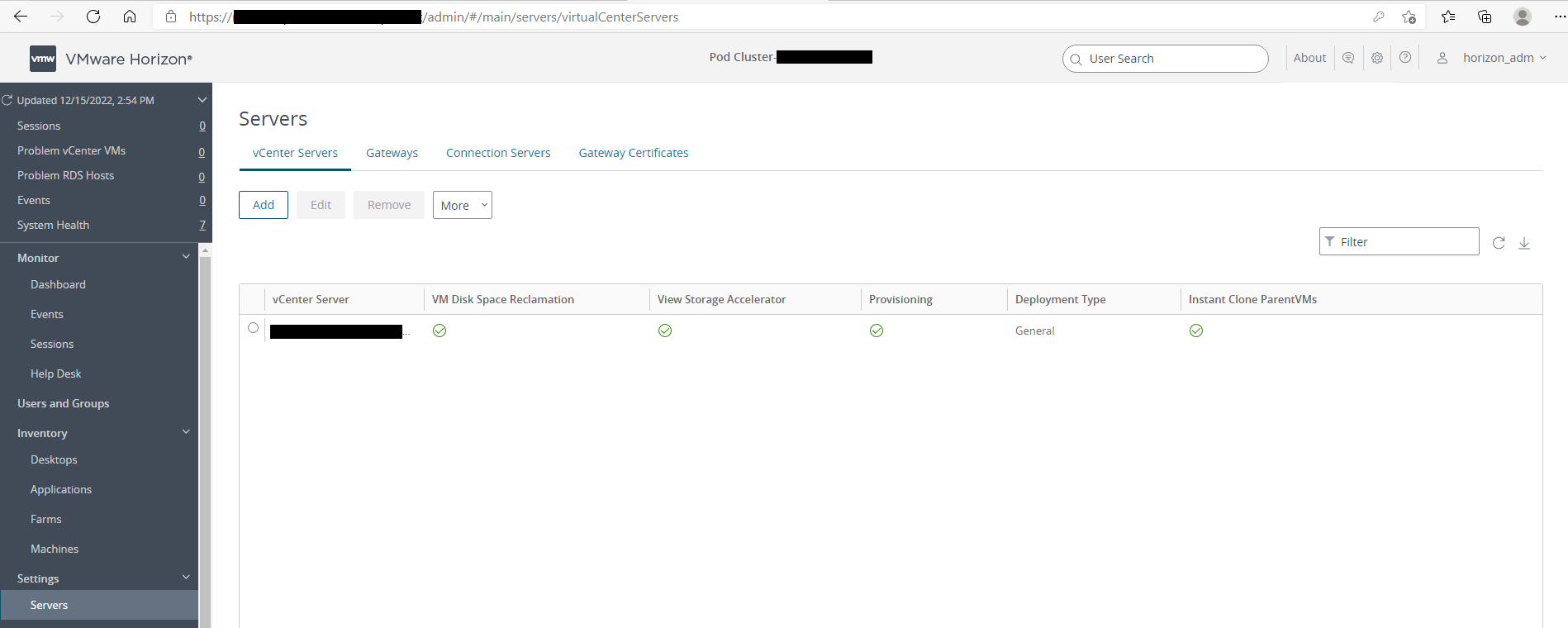Open the browser collections icon
Image resolution: width=1568 pixels, height=628 pixels.
click(x=1485, y=17)
